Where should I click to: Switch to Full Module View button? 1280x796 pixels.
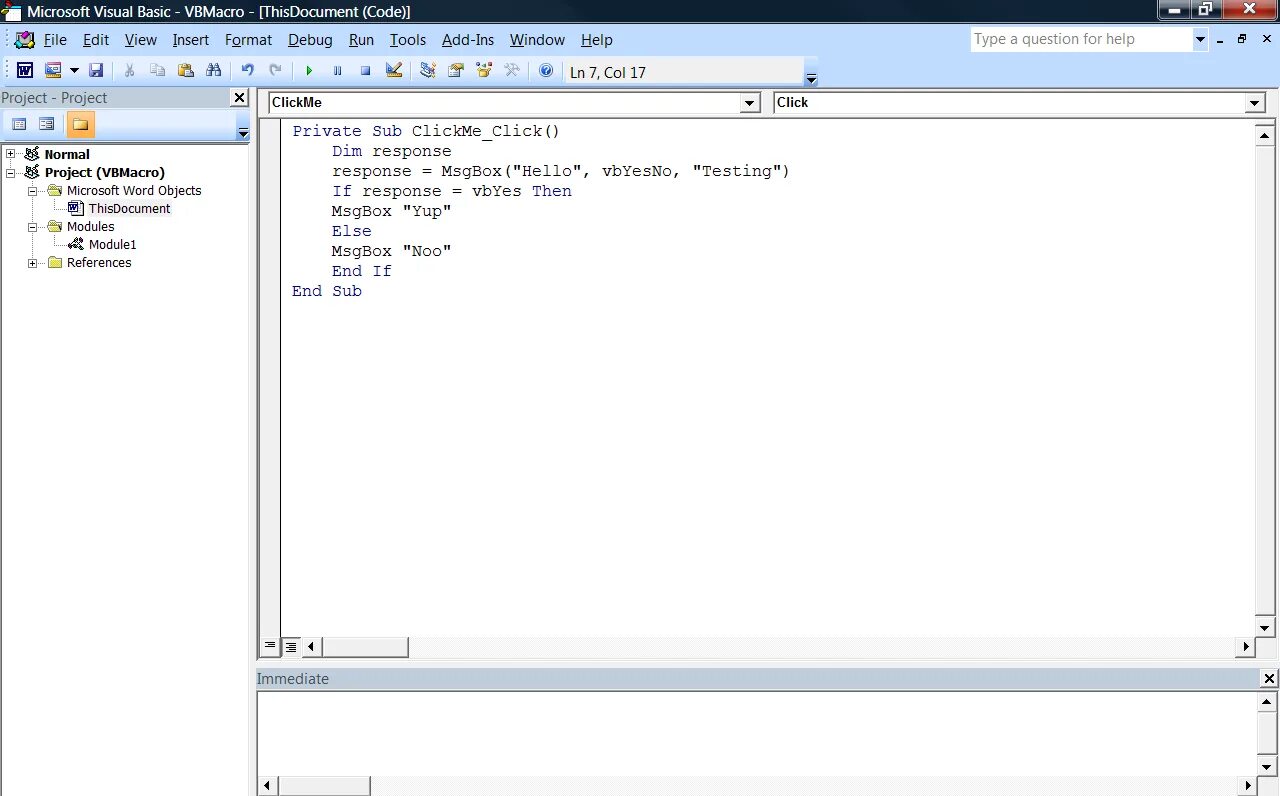pyautogui.click(x=290, y=647)
